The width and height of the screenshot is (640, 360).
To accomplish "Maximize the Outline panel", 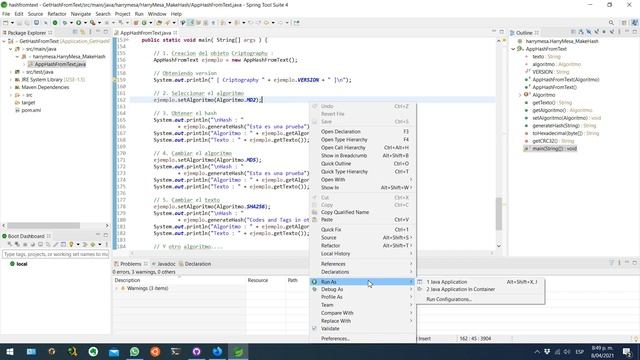I will point(635,32).
